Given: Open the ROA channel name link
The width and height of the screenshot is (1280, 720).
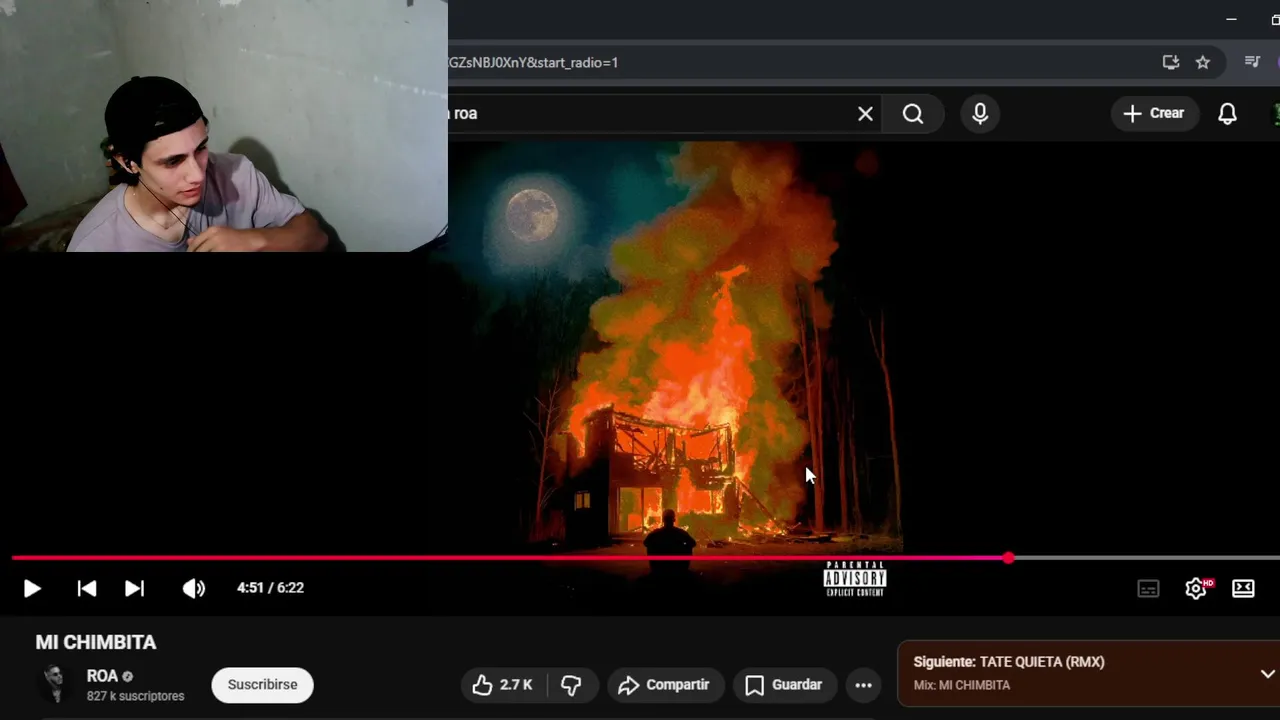Looking at the screenshot, I should click(x=102, y=676).
